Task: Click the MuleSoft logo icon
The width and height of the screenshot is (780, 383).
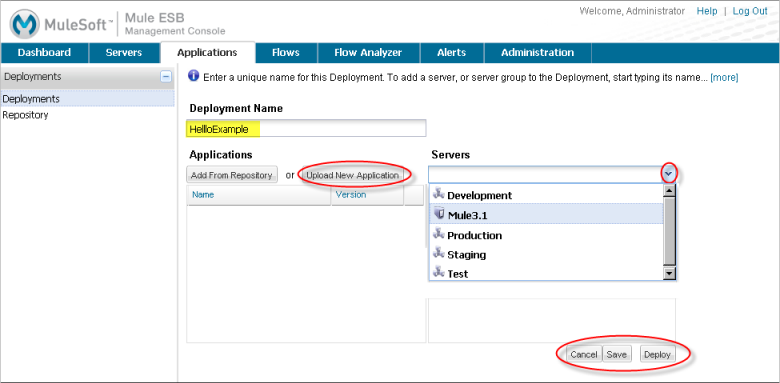Action: [x=24, y=23]
